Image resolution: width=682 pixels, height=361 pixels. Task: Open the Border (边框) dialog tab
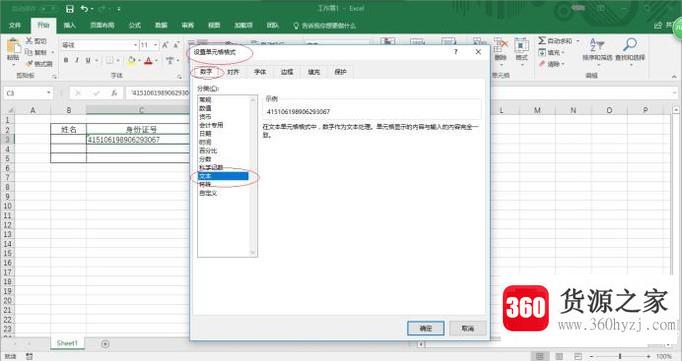tap(287, 72)
